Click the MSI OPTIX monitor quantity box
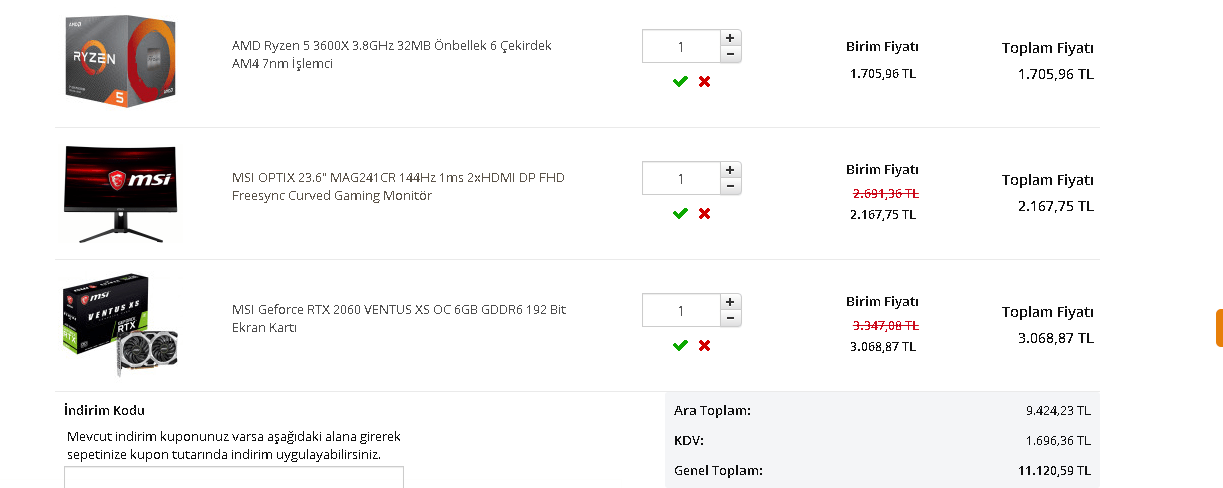The width and height of the screenshot is (1223, 488). pyautogui.click(x=681, y=178)
